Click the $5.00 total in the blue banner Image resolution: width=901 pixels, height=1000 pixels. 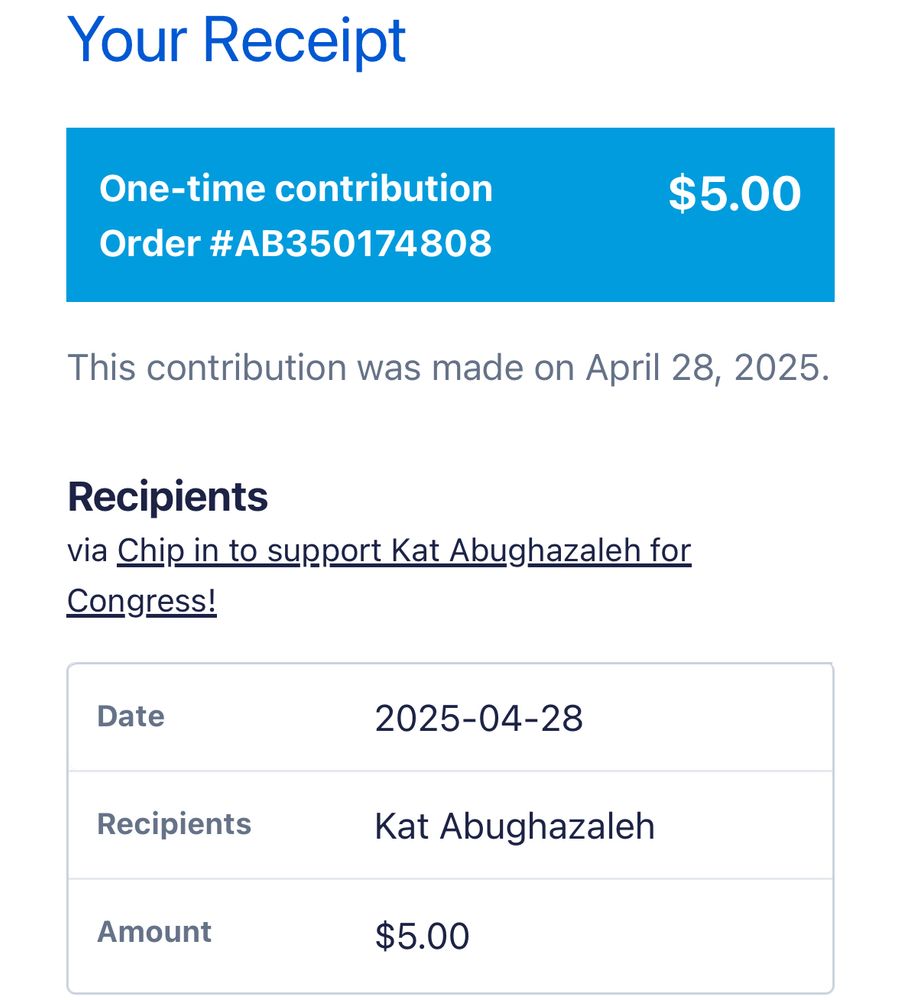coord(734,194)
